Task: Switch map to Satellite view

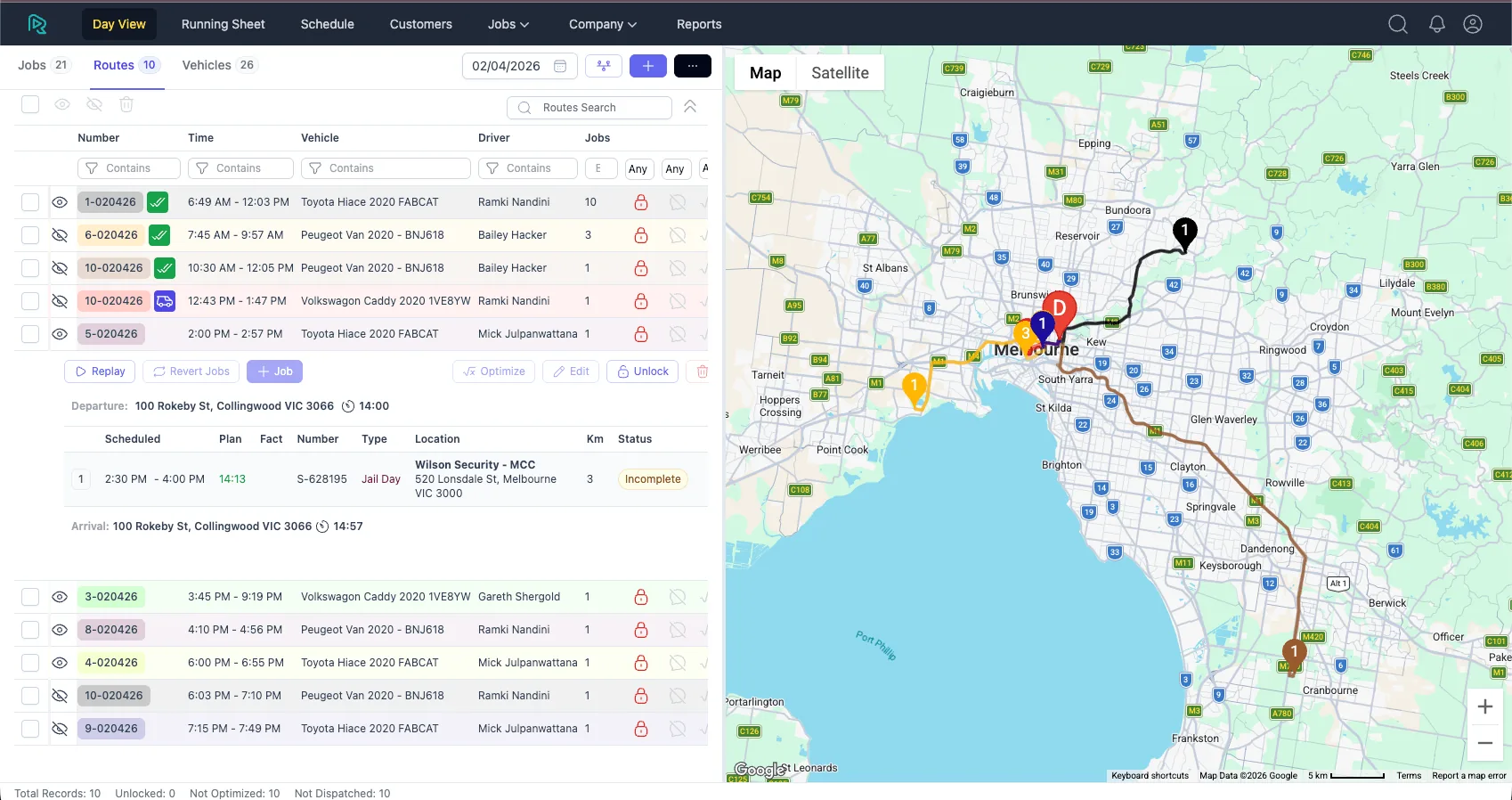Action: 840,73
